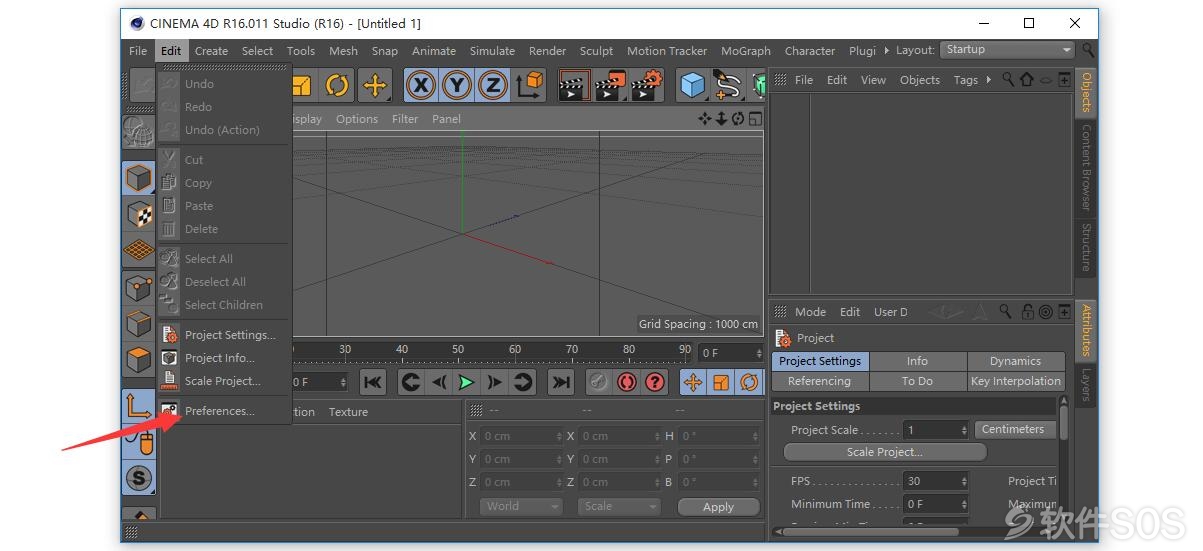The height and width of the screenshot is (551, 1203).
Task: Open Scale mode dropdown in coordinates
Action: tap(618, 506)
